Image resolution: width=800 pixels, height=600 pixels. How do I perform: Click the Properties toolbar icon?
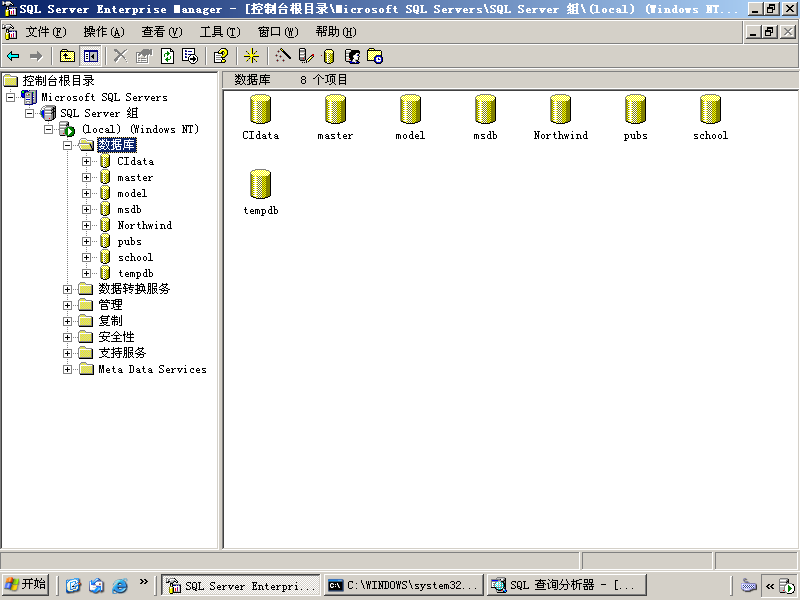pos(144,56)
